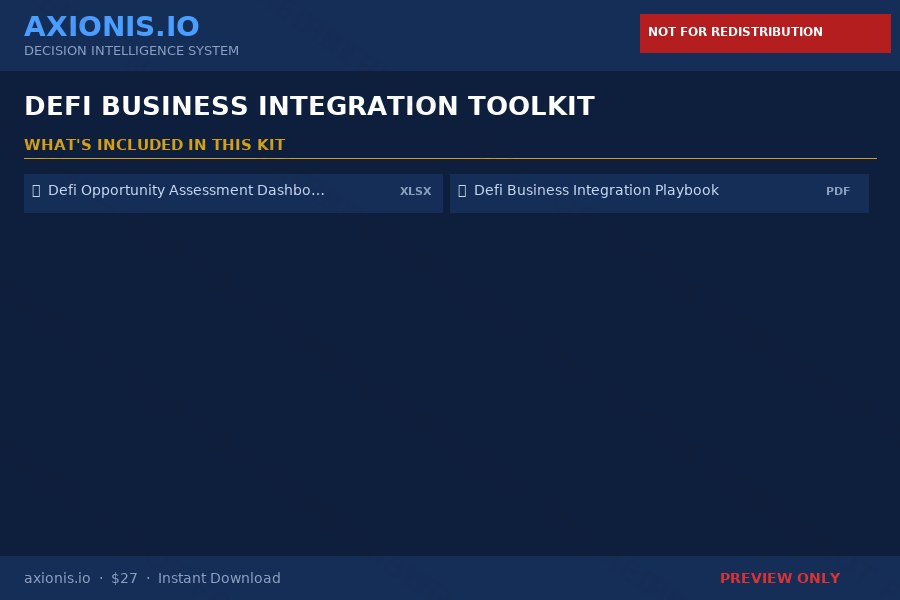900x600 pixels.
Task: Collapse the WHAT'S INCLUDED IN THIS KIT section
Action: 155,144
